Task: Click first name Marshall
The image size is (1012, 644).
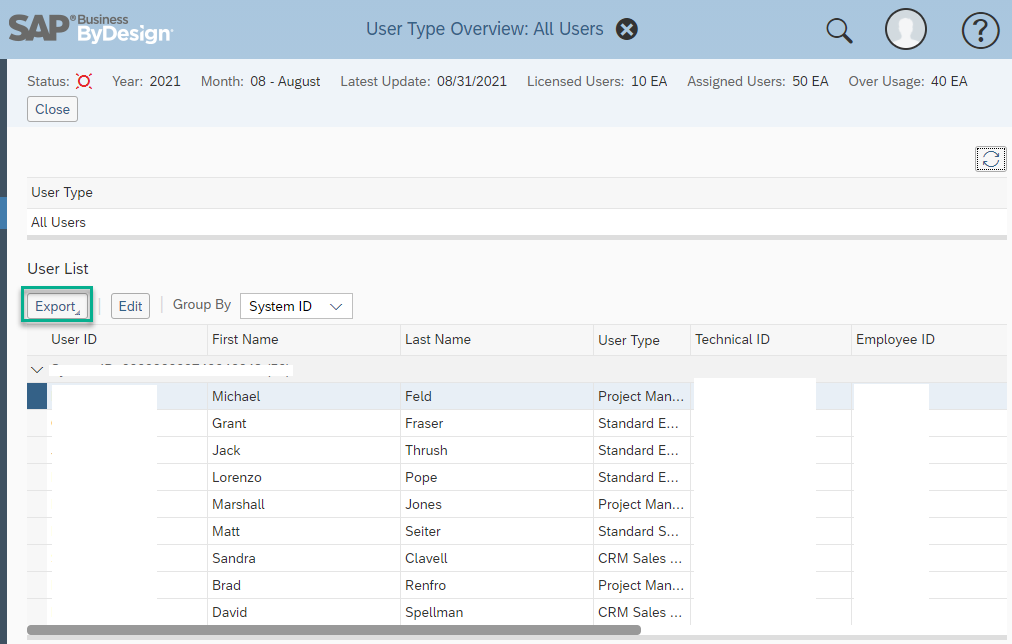Action: tap(238, 505)
